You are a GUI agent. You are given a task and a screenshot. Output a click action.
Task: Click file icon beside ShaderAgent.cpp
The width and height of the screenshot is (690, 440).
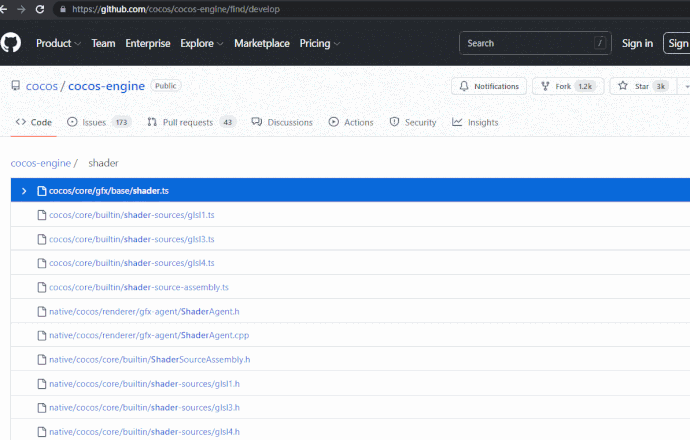click(x=42, y=336)
